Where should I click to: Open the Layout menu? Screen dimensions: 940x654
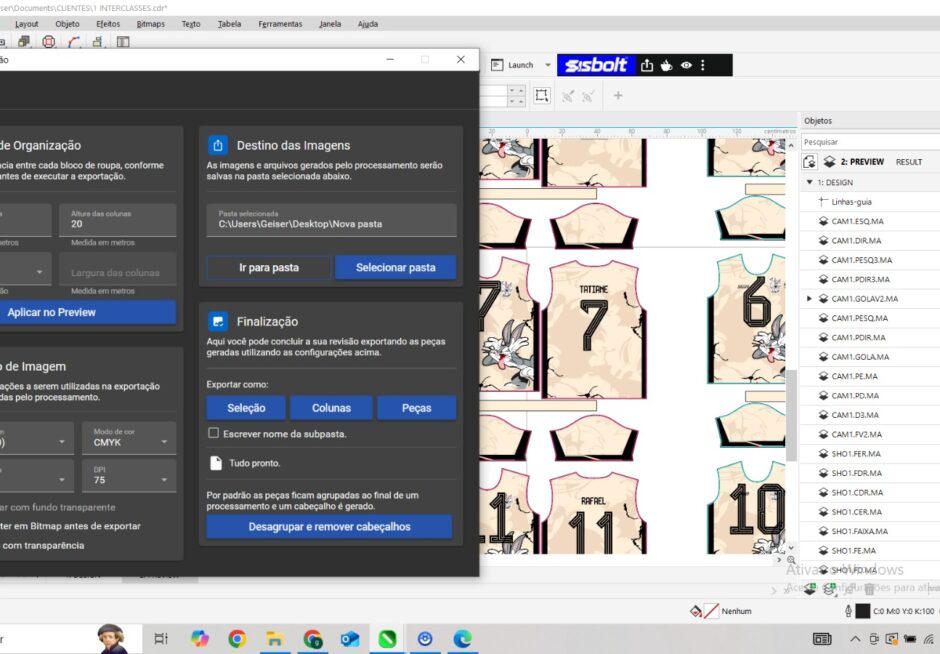coord(26,24)
